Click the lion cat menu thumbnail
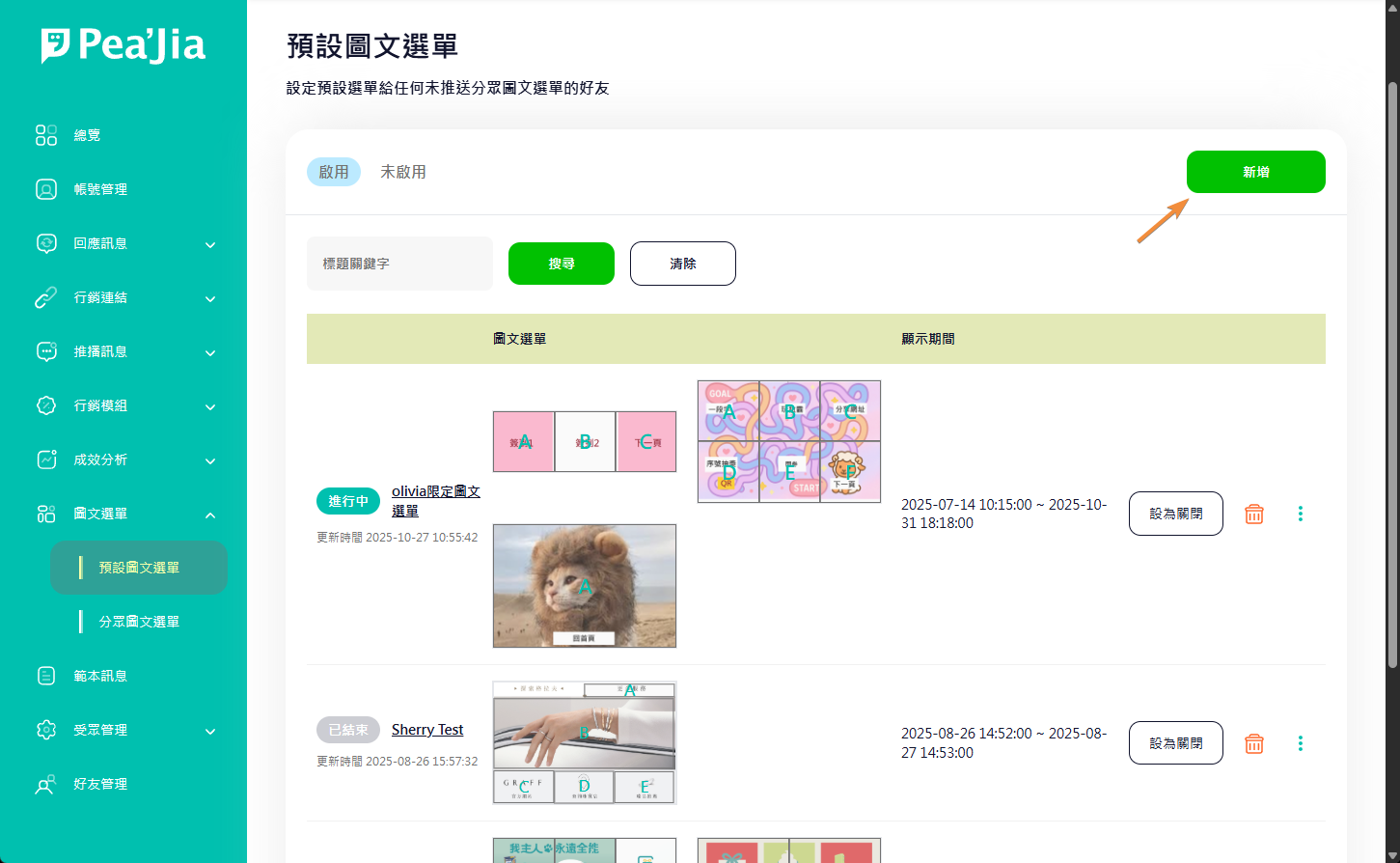Image resolution: width=1400 pixels, height=863 pixels. pyautogui.click(x=584, y=585)
